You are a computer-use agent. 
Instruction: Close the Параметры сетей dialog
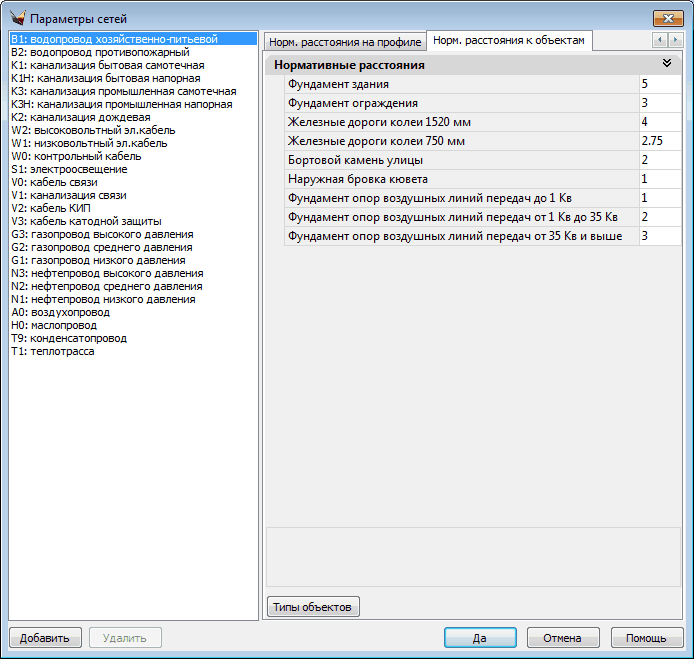(x=667, y=19)
